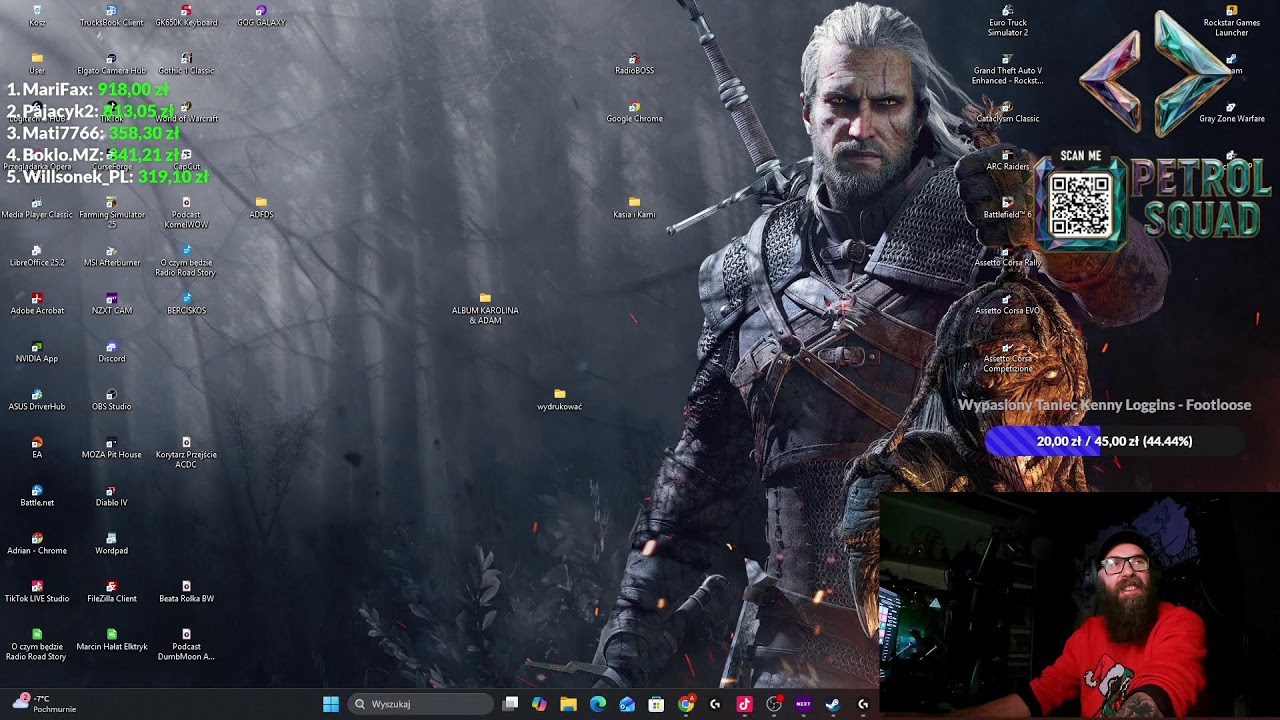Select the Diablo IV desktop icon
Viewport: 1280px width, 720px height.
tap(111, 495)
